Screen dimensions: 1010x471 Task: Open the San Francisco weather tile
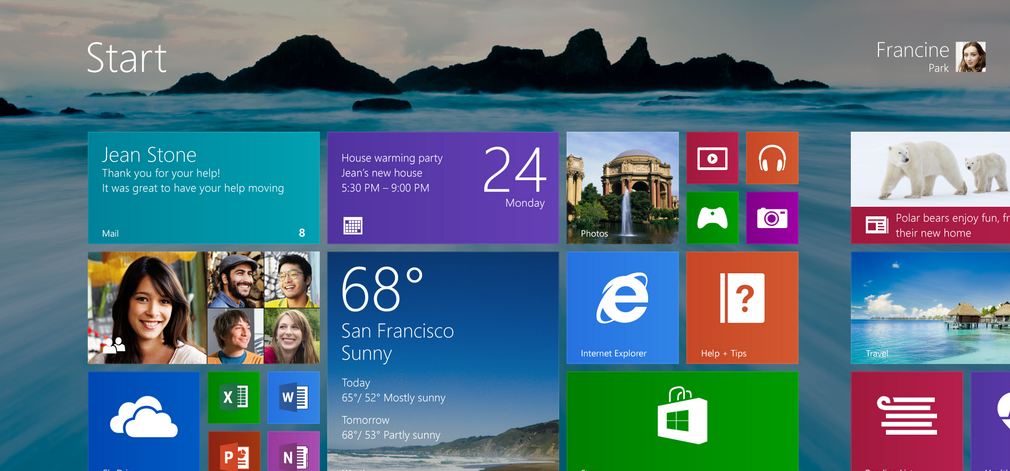click(x=442, y=360)
